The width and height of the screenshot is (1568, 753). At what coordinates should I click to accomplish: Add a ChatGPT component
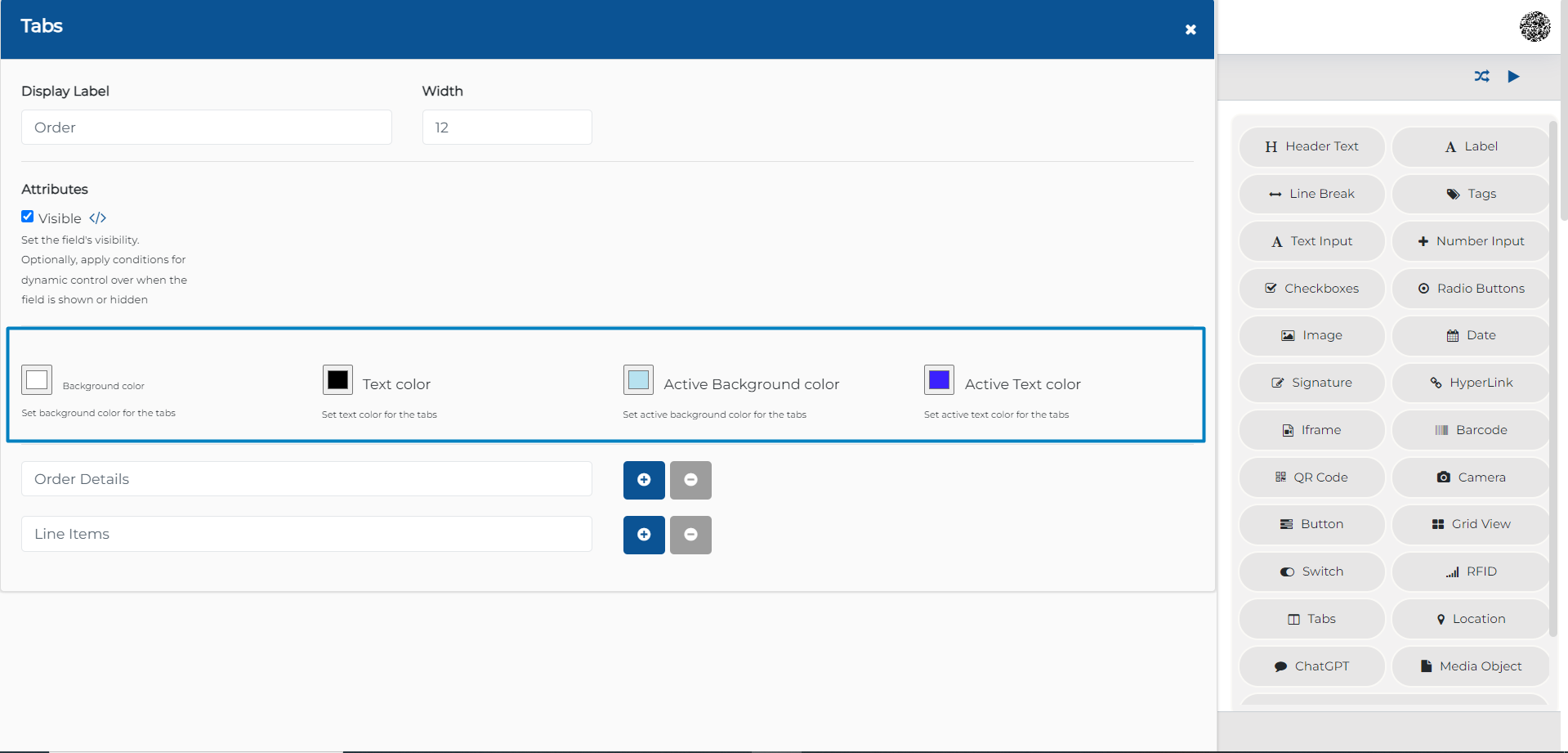click(1311, 666)
